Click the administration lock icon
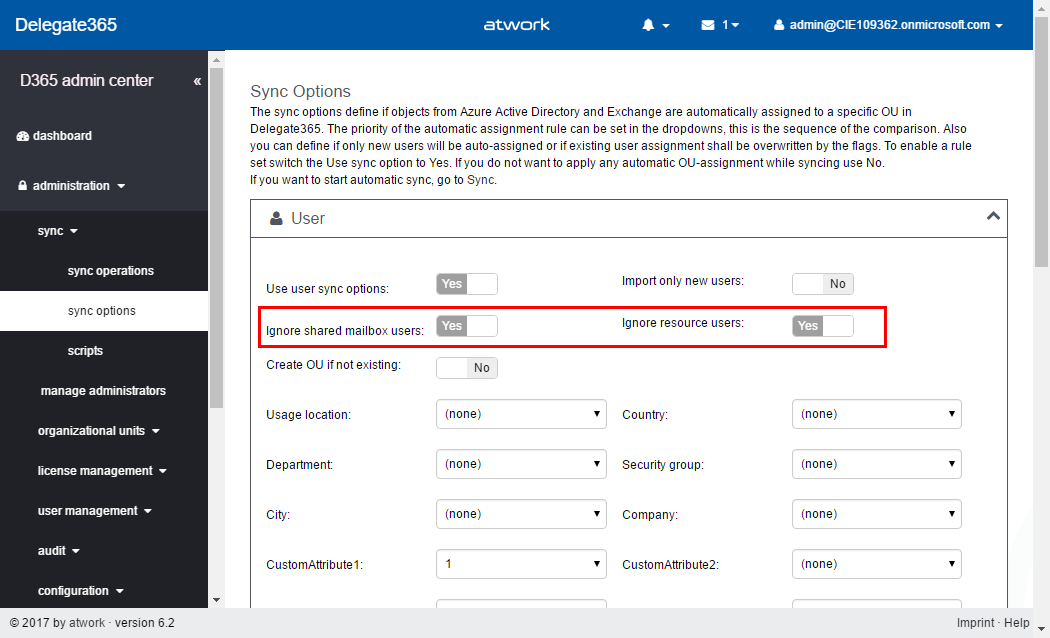The height and width of the screenshot is (638, 1050). (x=23, y=186)
